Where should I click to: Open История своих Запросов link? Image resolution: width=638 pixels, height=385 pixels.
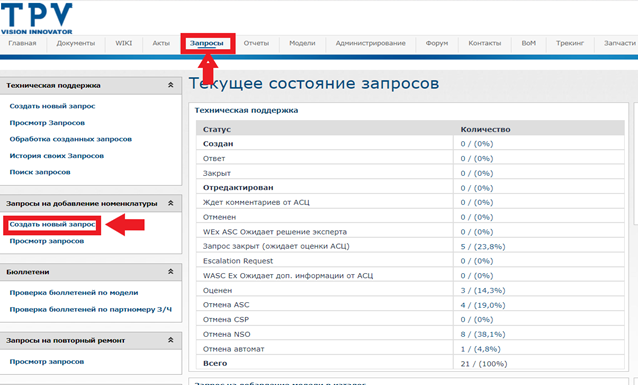tap(57, 156)
